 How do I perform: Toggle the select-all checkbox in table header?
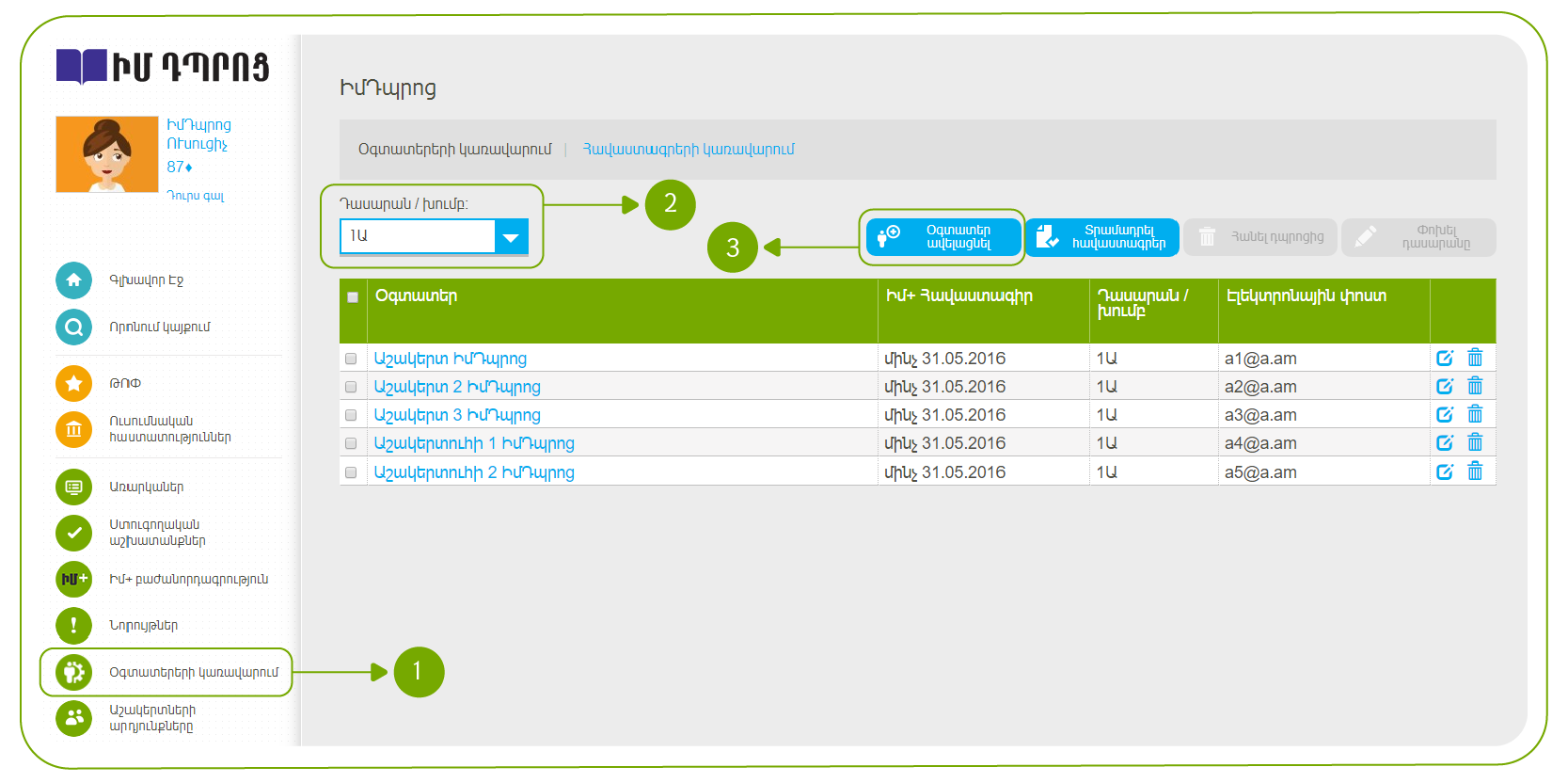click(353, 297)
